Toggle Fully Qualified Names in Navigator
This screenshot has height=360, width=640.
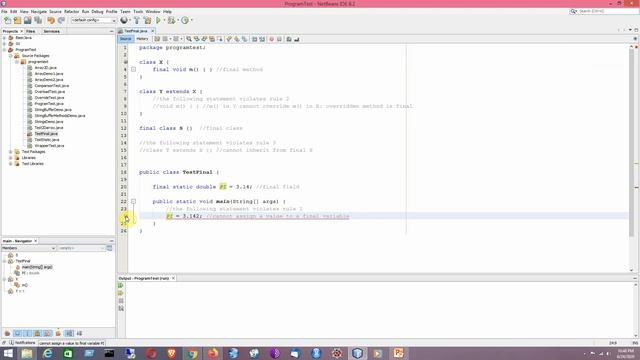[x=58, y=333]
